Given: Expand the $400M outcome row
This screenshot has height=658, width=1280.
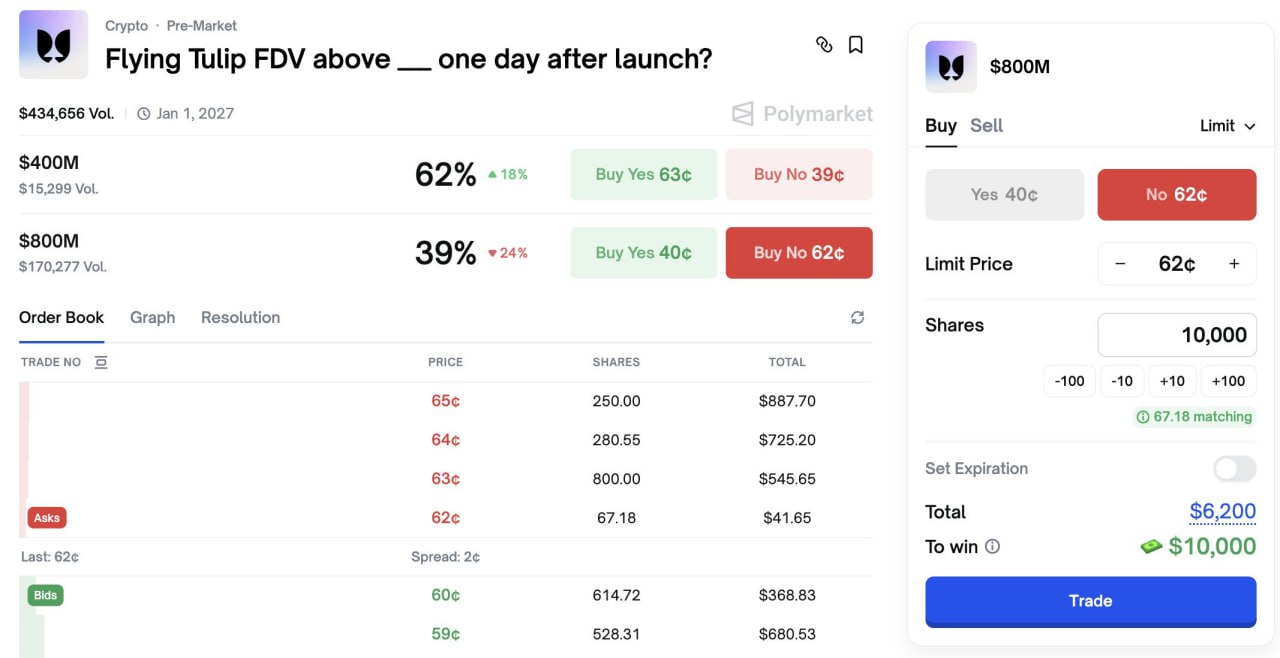Looking at the screenshot, I should [200, 174].
